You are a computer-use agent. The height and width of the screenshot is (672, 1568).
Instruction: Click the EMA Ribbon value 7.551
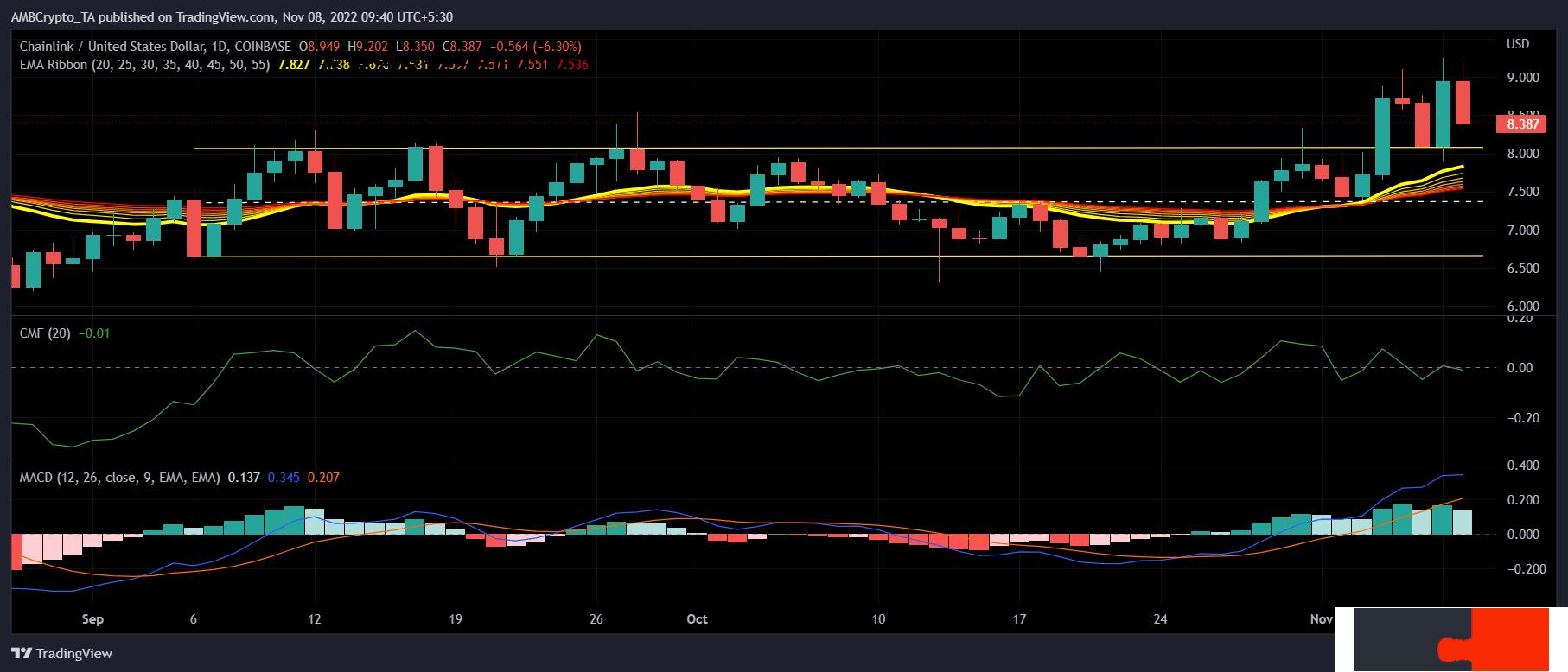[x=532, y=65]
